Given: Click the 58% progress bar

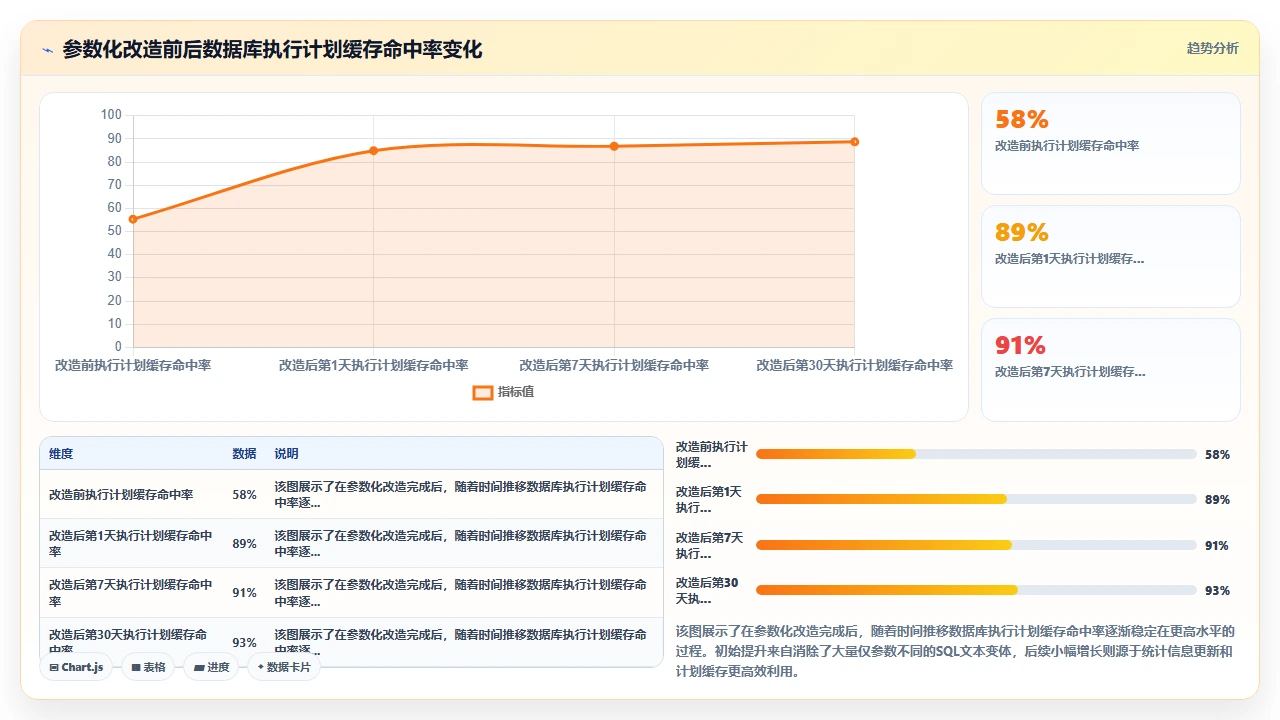Looking at the screenshot, I should point(976,454).
